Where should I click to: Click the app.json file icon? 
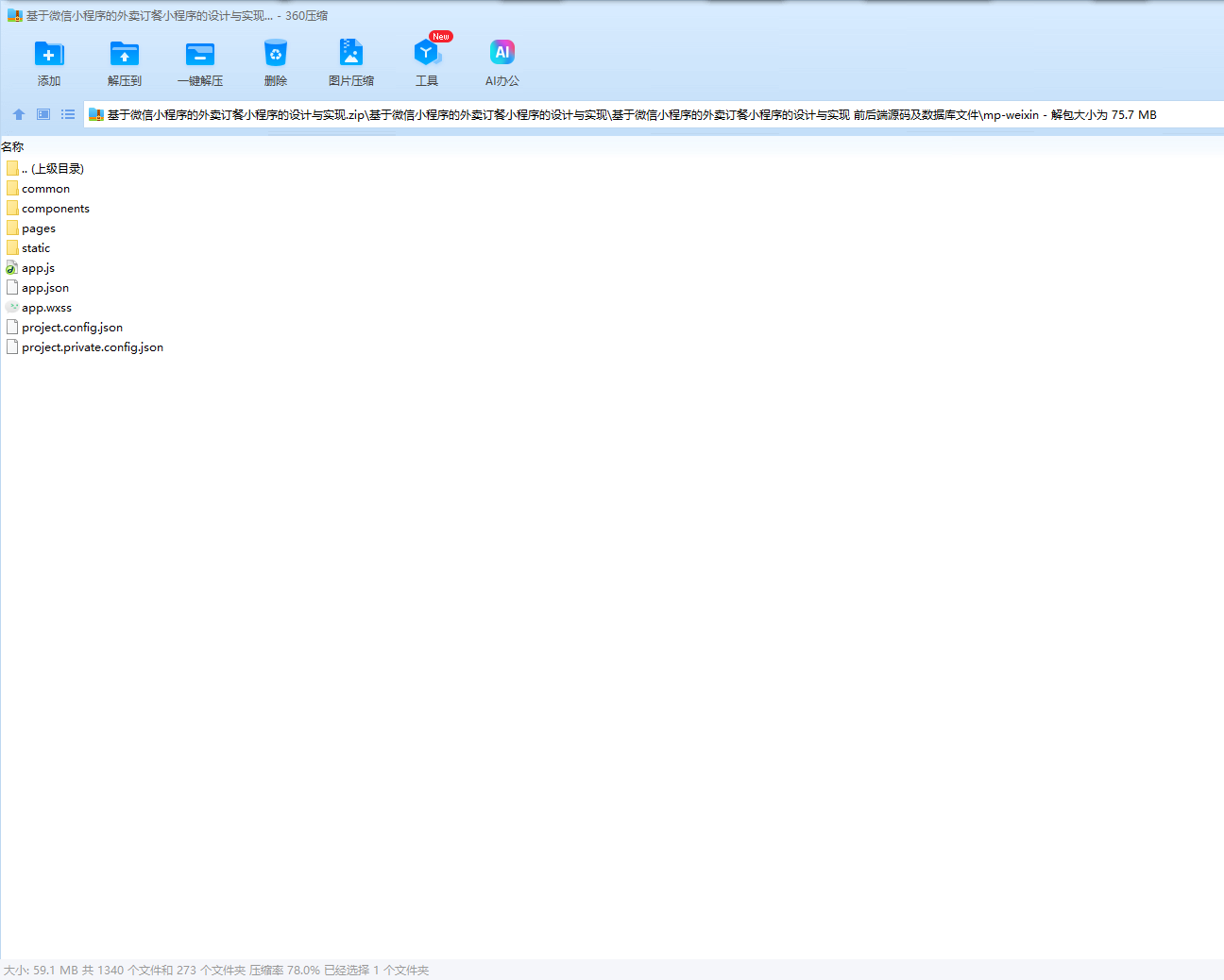click(x=12, y=287)
